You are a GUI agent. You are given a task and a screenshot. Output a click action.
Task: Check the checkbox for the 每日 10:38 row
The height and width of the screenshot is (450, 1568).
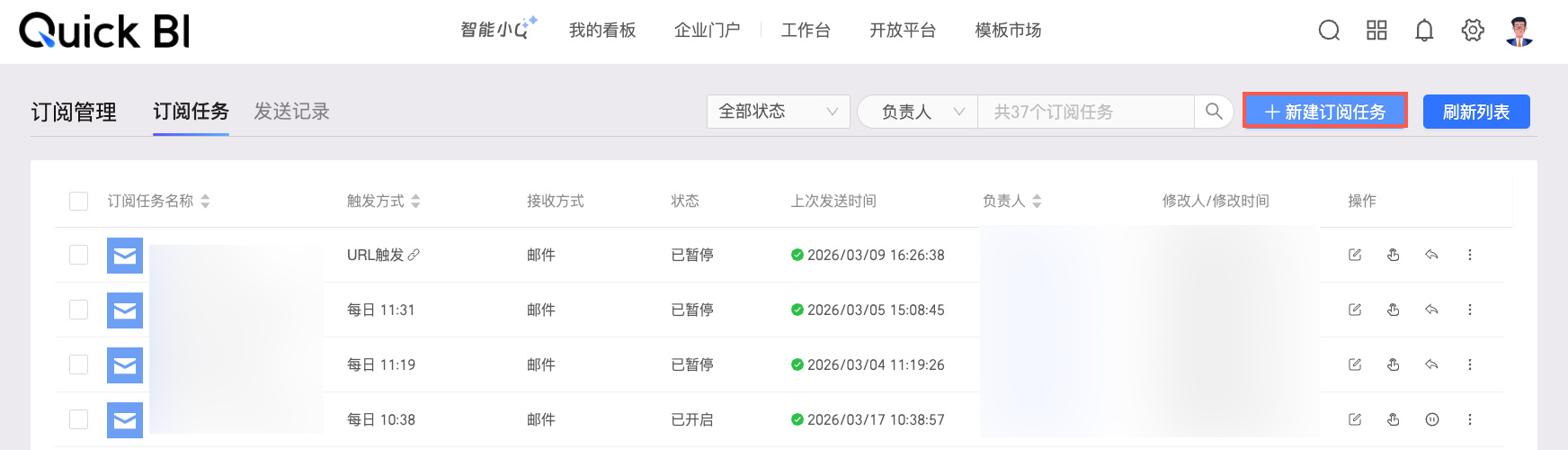[x=79, y=419]
